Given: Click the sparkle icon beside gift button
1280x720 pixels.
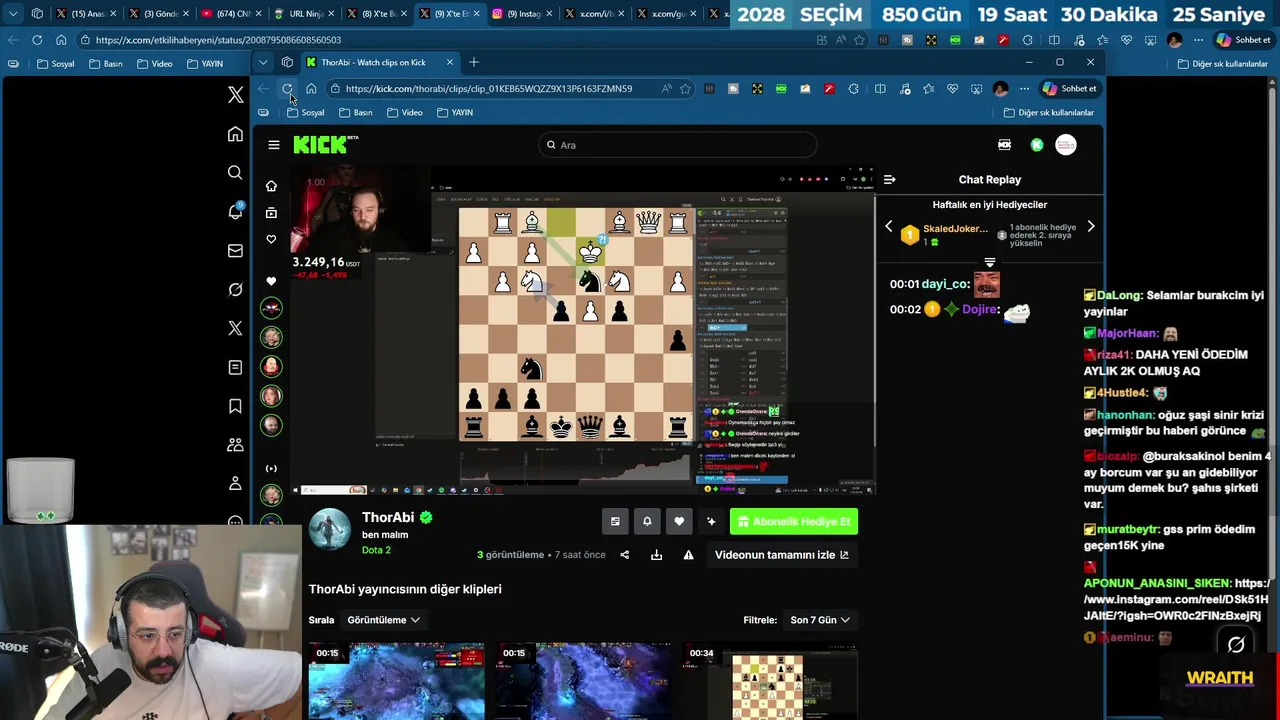Looking at the screenshot, I should (711, 521).
